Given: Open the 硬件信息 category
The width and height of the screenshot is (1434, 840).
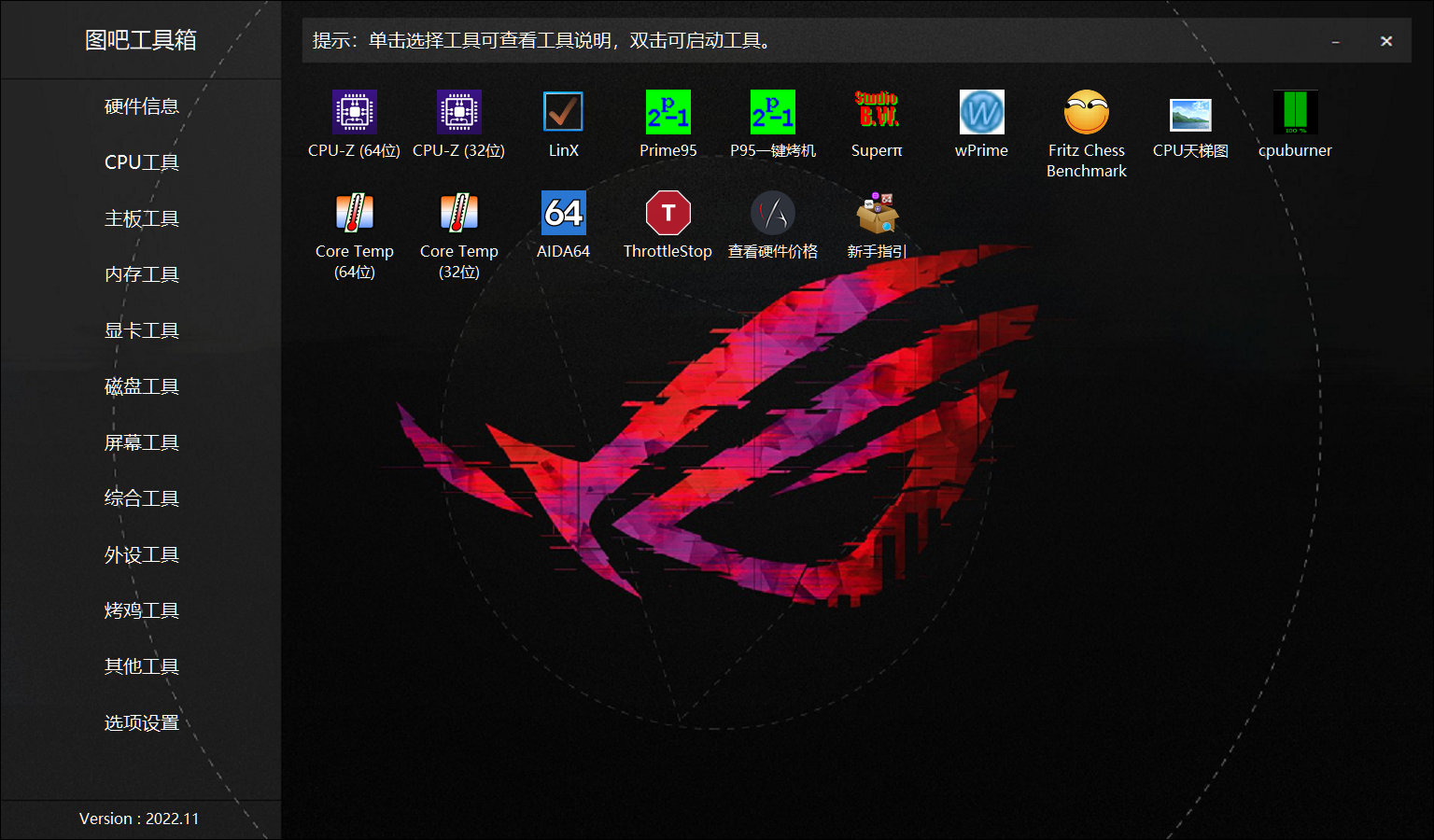Looking at the screenshot, I should pyautogui.click(x=141, y=106).
